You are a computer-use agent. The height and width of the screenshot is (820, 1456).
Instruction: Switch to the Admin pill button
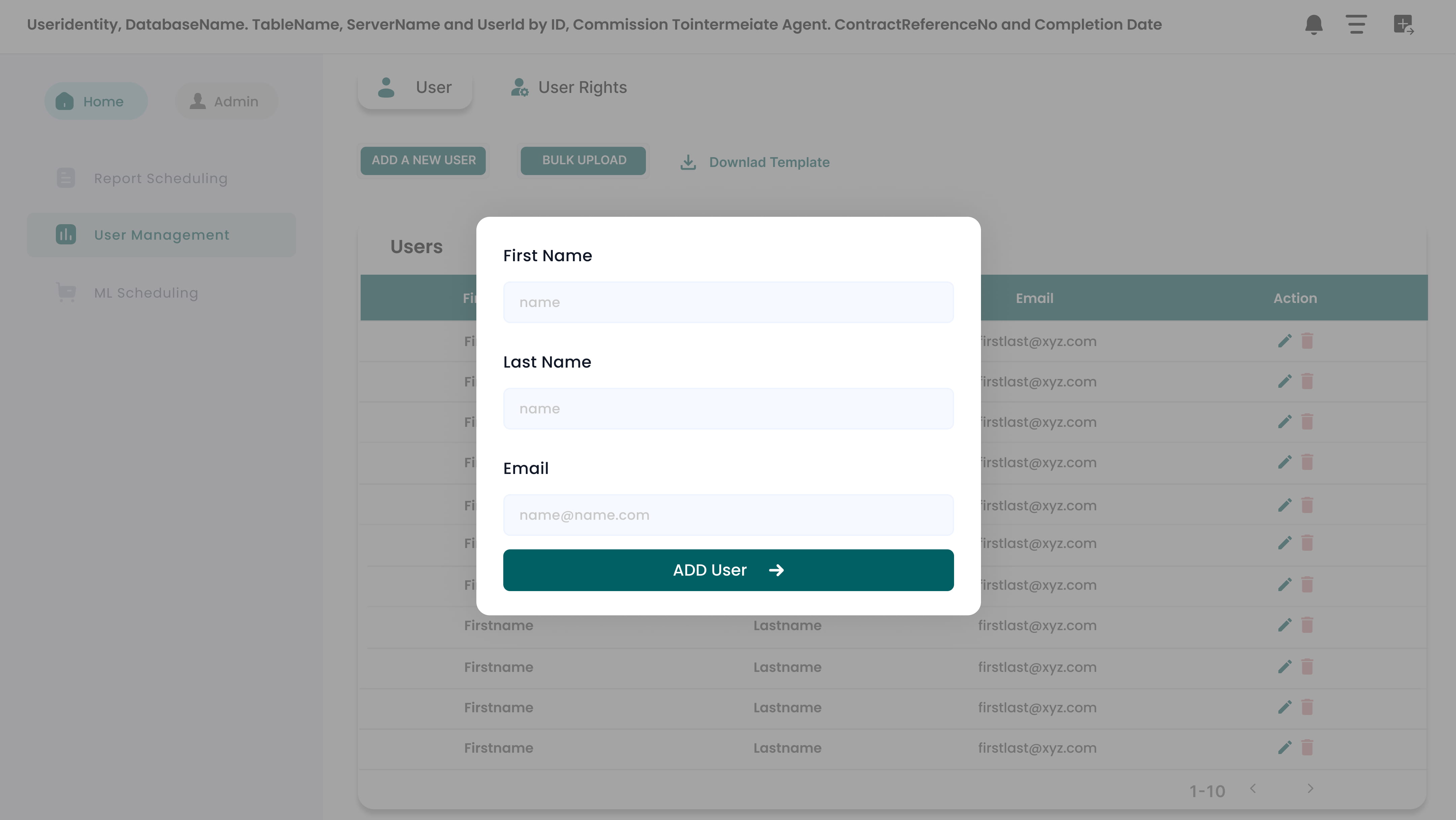[225, 101]
